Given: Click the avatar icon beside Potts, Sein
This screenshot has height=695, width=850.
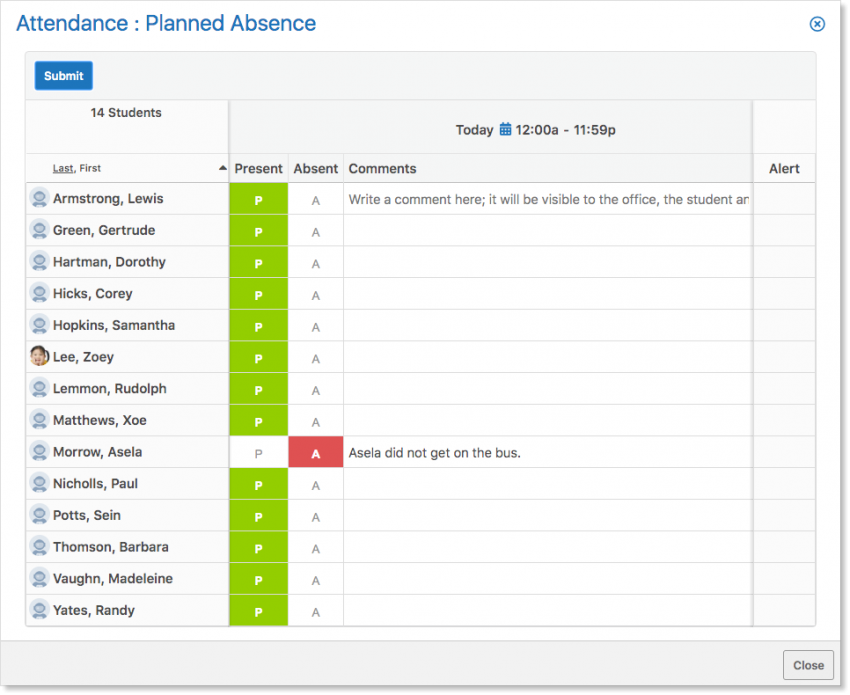Looking at the screenshot, I should (x=39, y=515).
